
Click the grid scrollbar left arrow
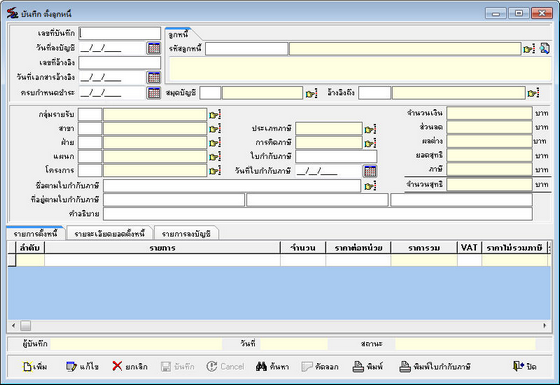pyautogui.click(x=14, y=325)
